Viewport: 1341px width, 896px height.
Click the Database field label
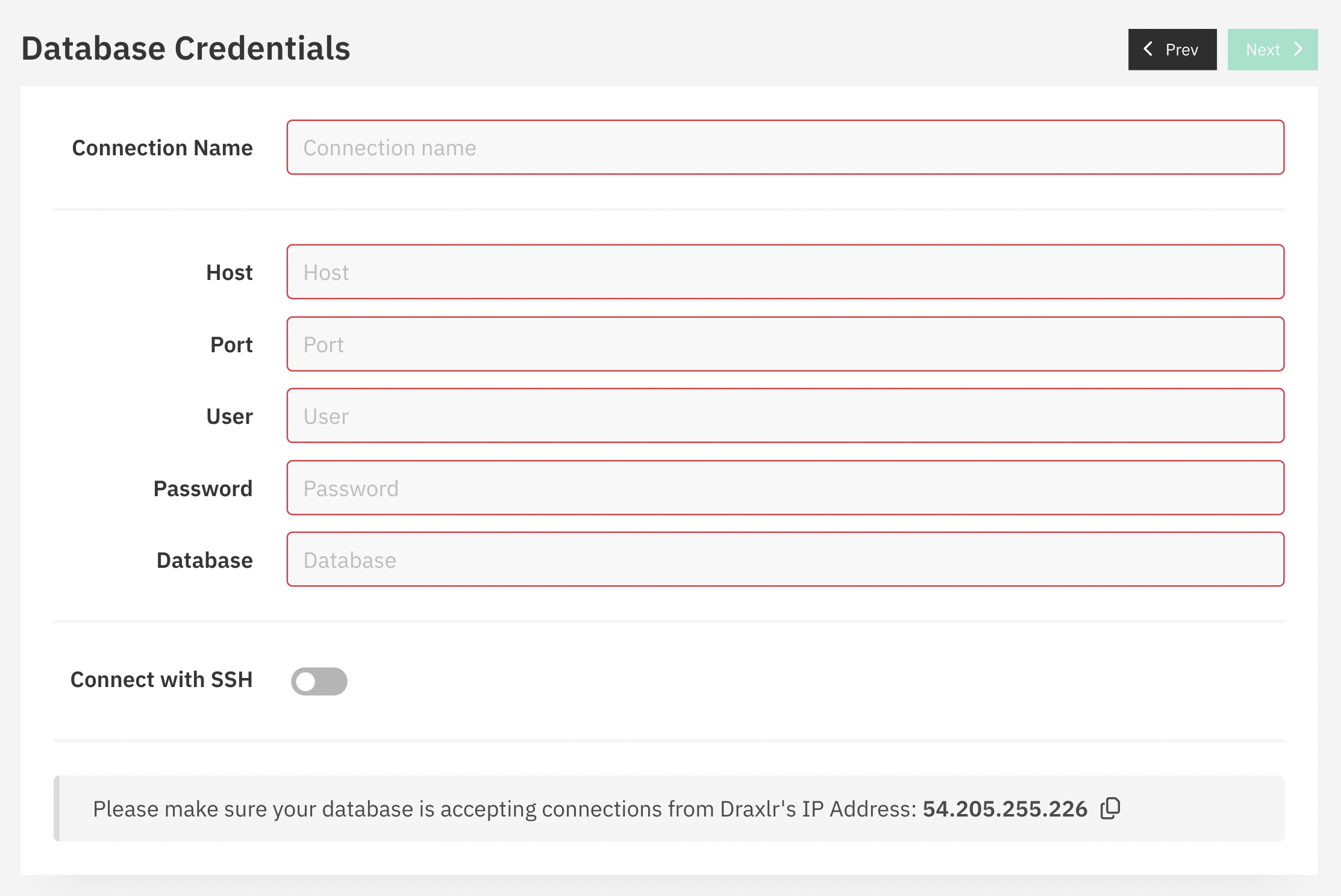point(205,561)
